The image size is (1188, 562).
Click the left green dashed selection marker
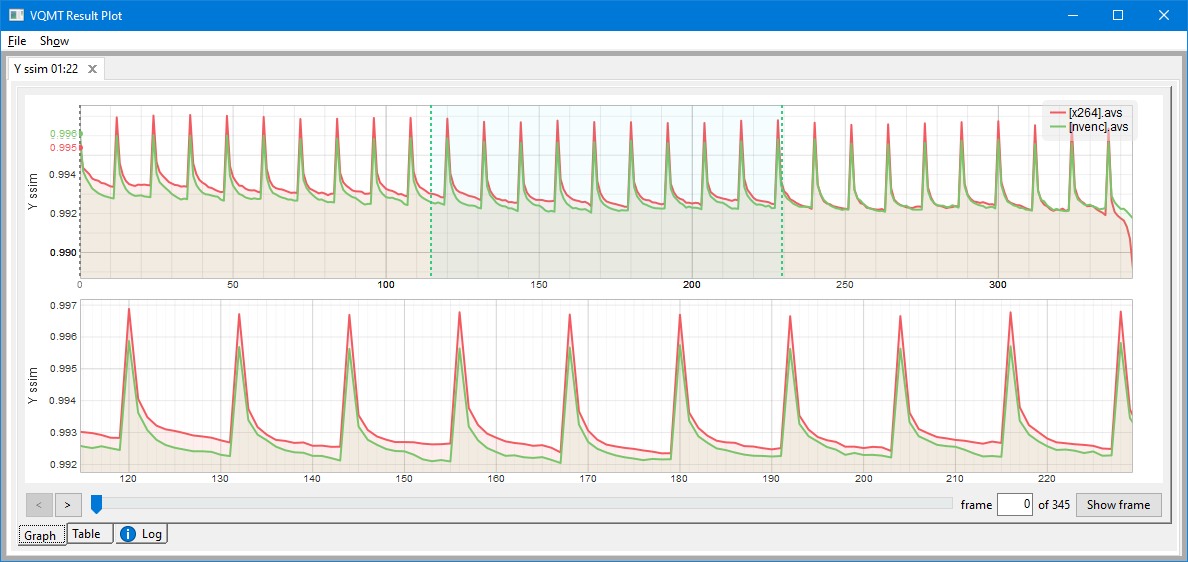tap(431, 191)
